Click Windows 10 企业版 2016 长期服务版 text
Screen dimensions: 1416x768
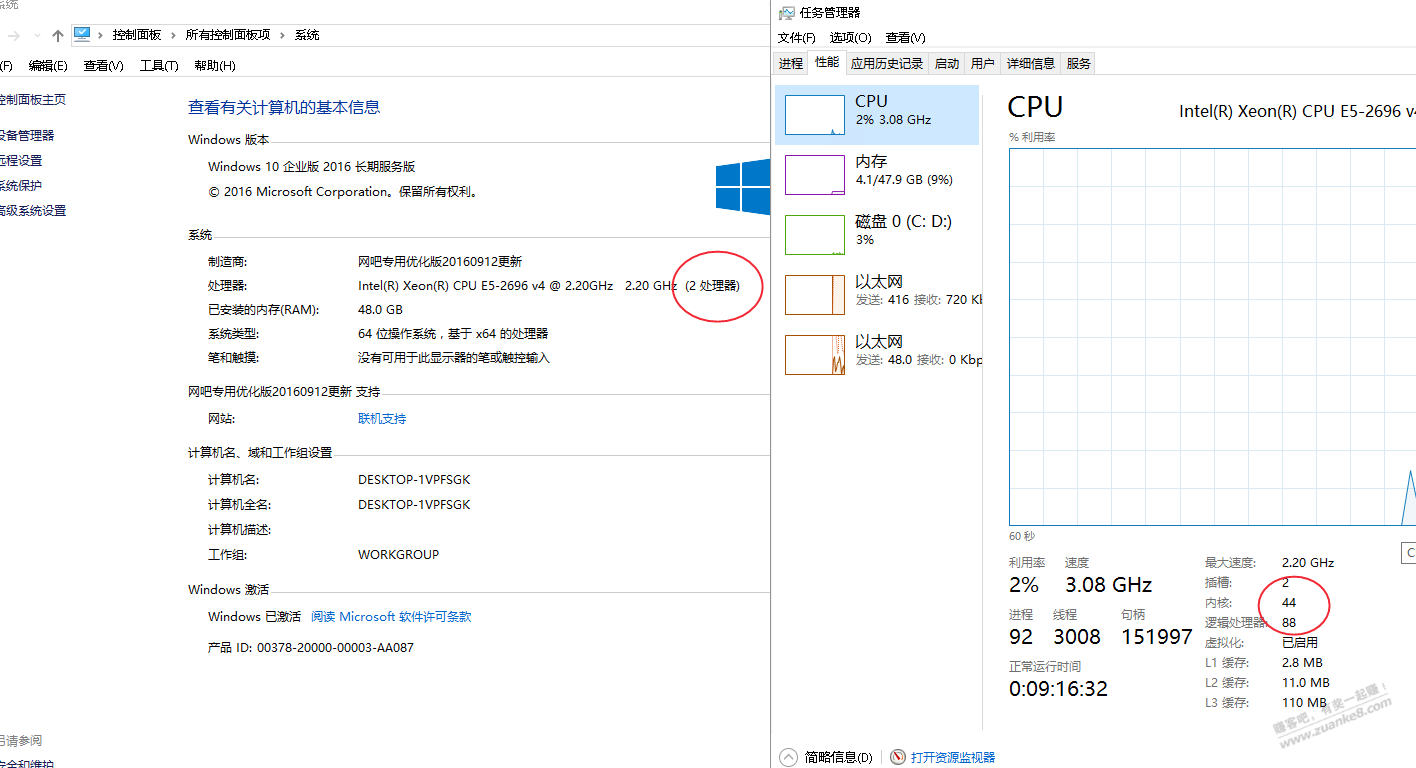[311, 167]
